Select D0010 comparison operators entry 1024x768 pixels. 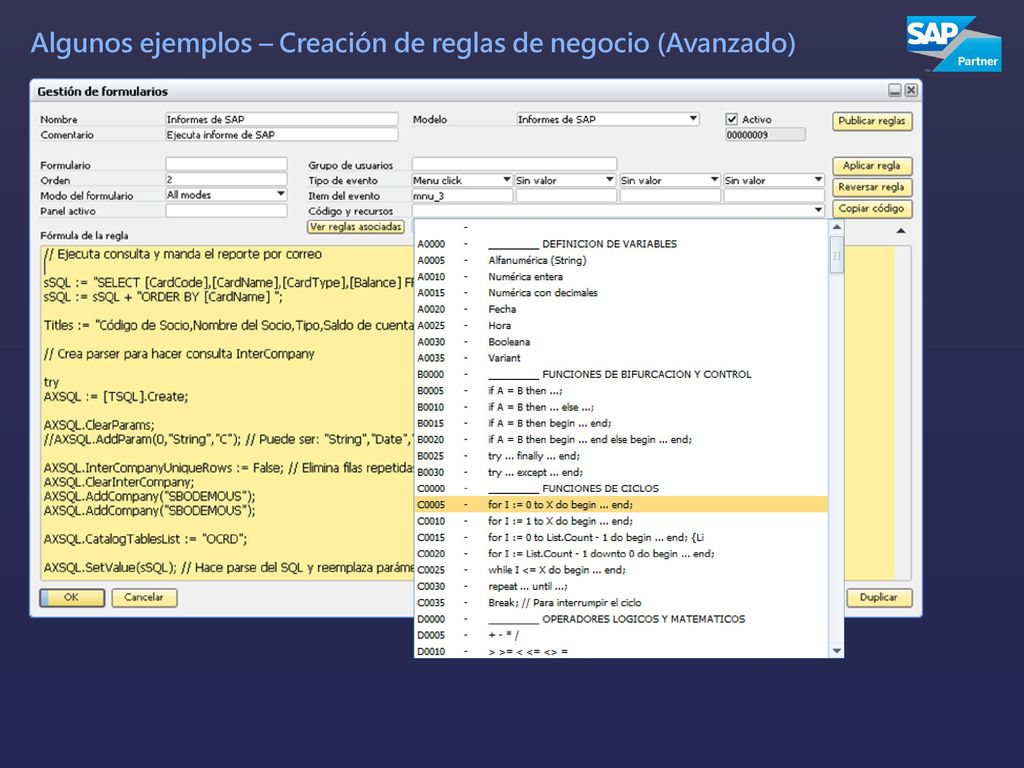[x=621, y=651]
